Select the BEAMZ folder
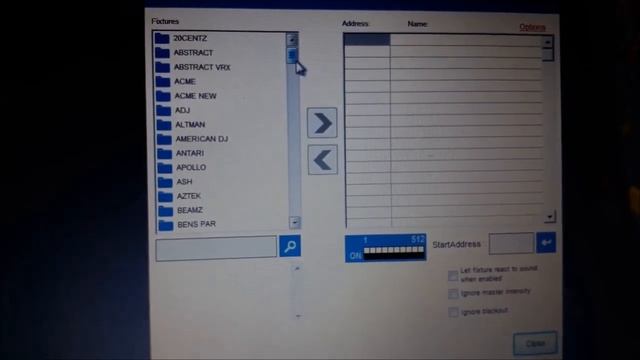The width and height of the screenshot is (640, 360). pos(181,210)
